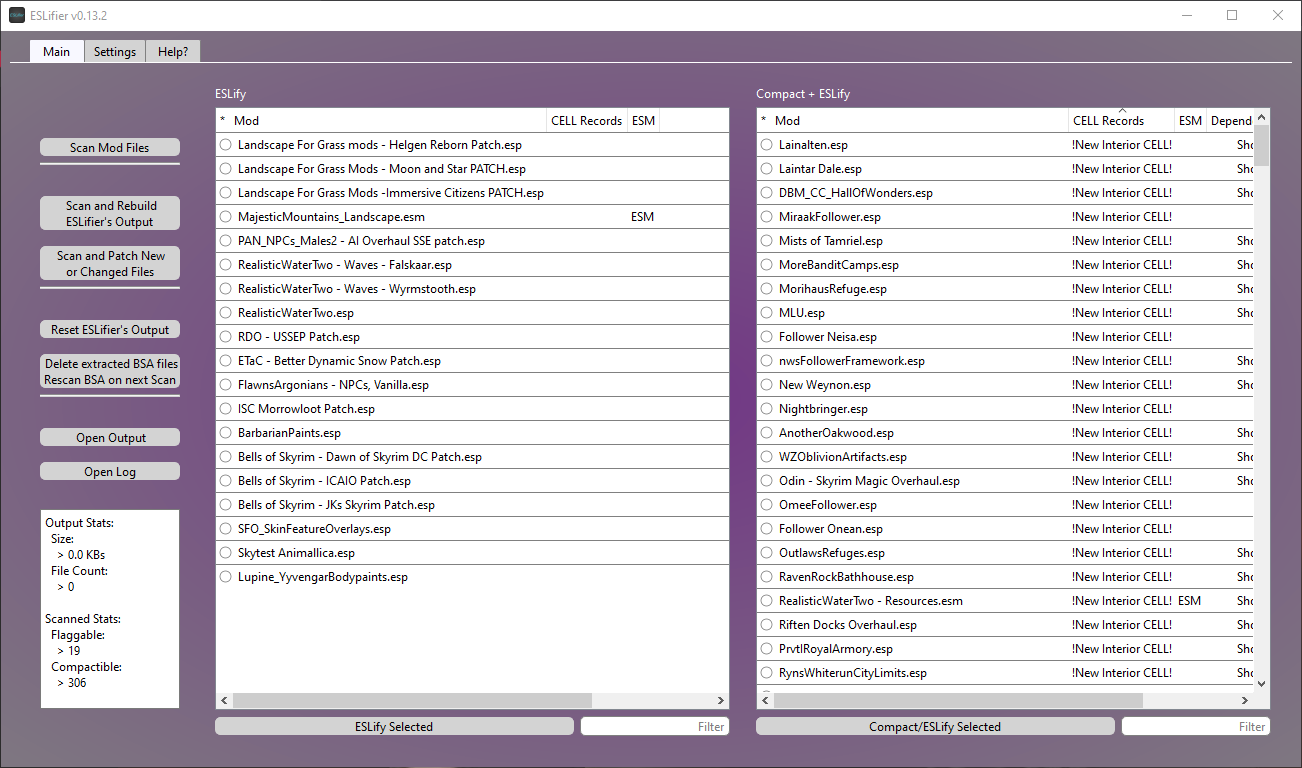
Task: Select the BarbarianPaints.esp checkbox
Action: coord(226,433)
